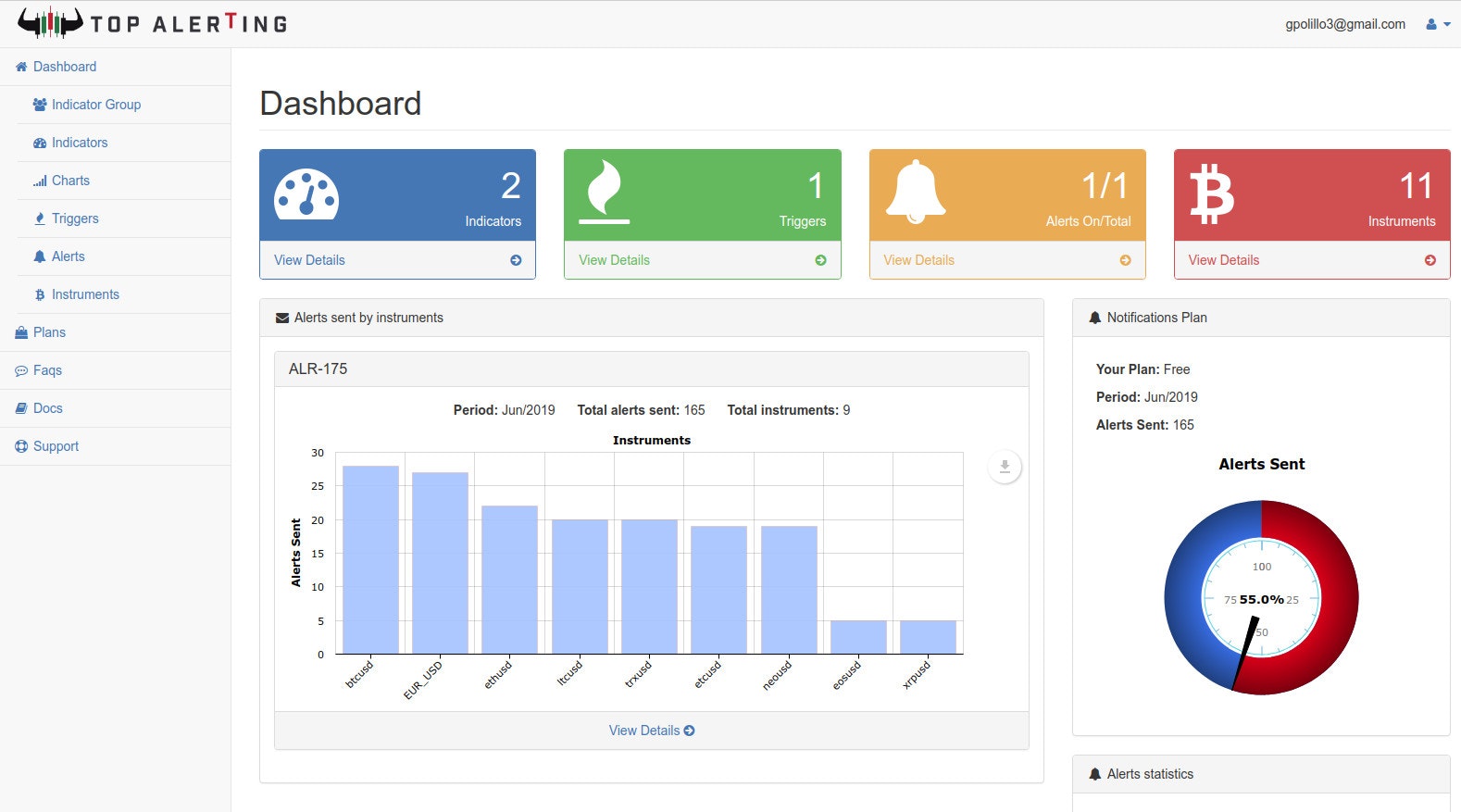Click the Alerts On/Total value 1/1
The width and height of the screenshot is (1461, 812).
pos(1105,186)
